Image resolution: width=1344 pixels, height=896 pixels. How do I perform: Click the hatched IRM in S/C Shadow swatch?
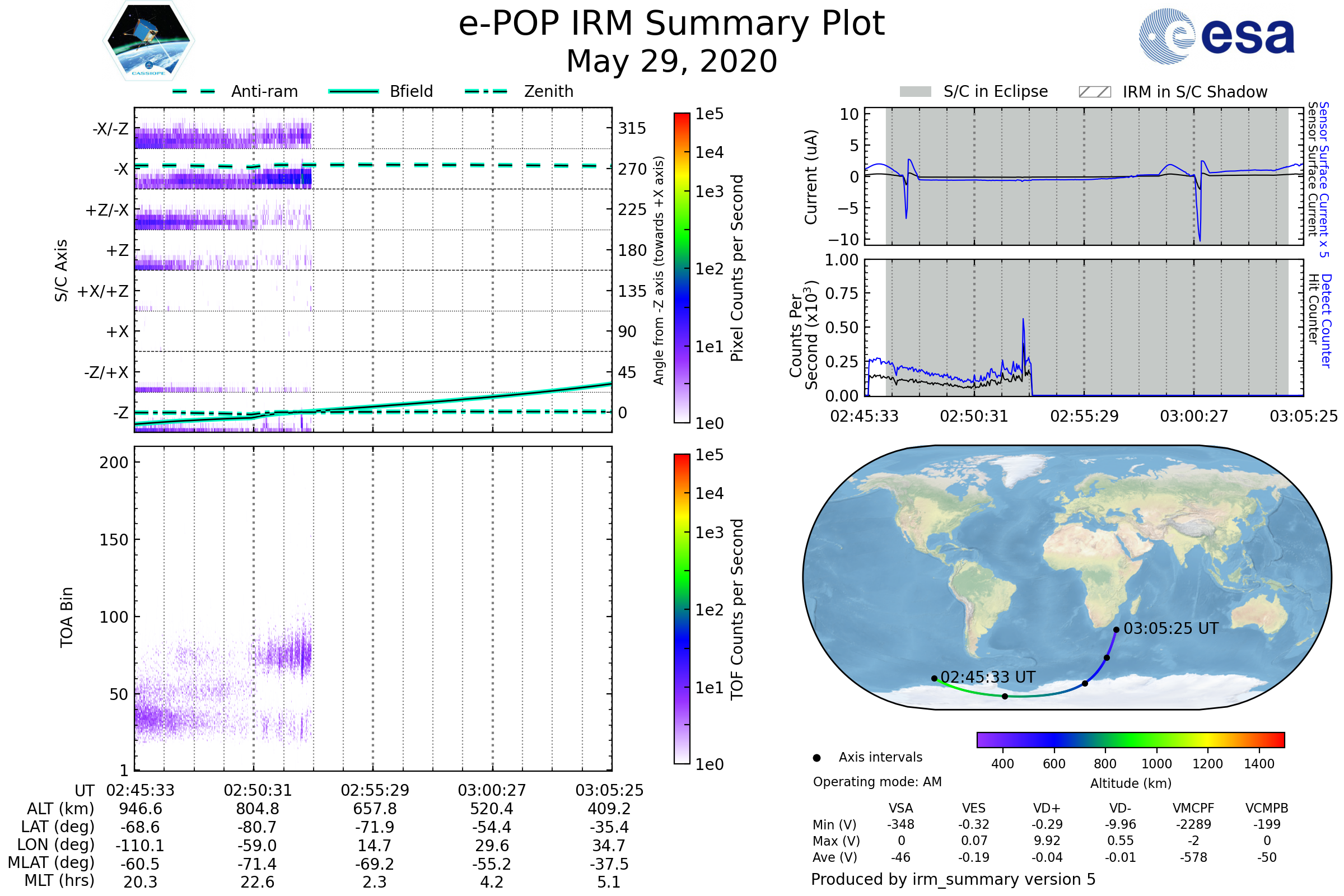pyautogui.click(x=1094, y=92)
